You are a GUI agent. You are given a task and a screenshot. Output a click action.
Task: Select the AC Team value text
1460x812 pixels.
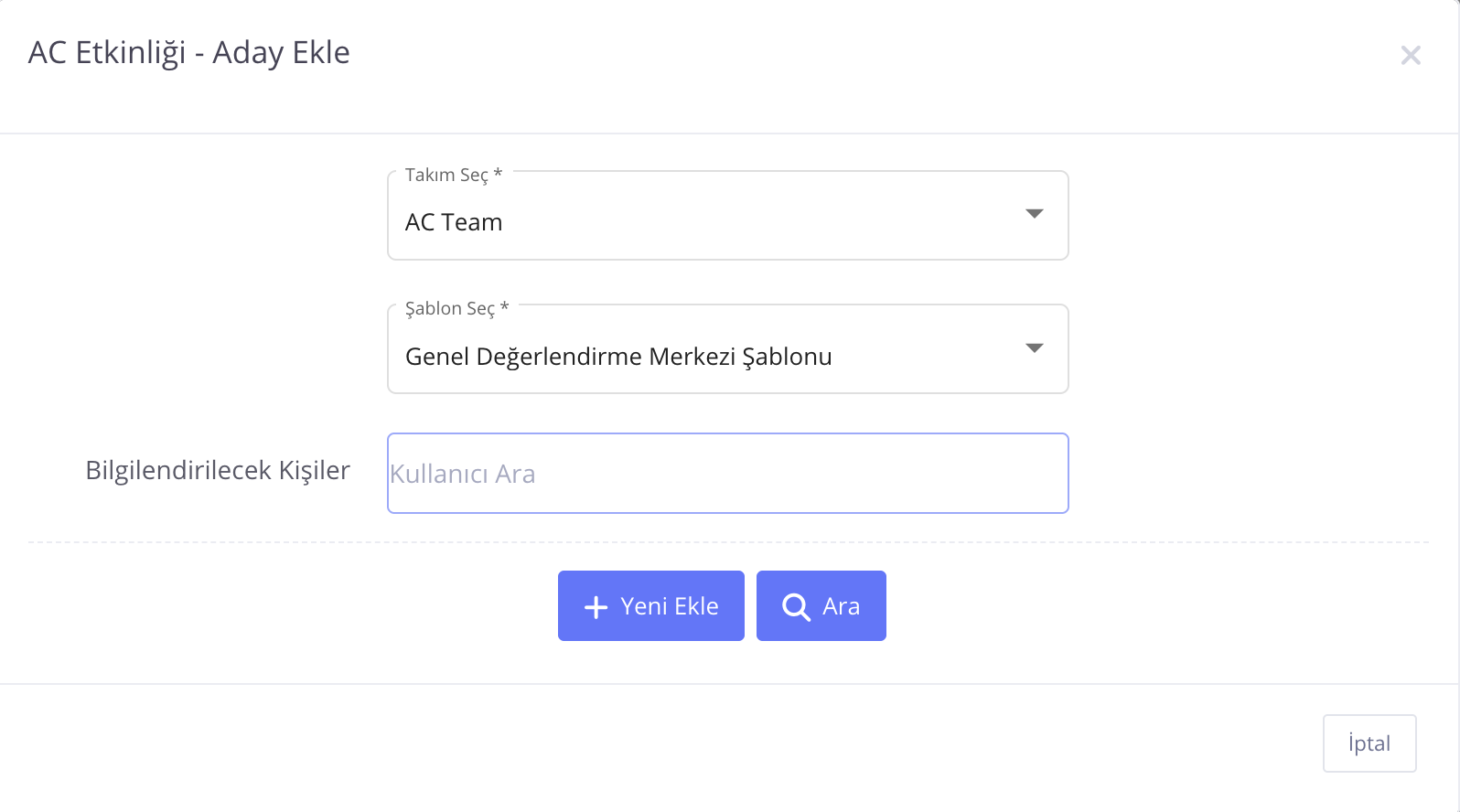pos(454,222)
